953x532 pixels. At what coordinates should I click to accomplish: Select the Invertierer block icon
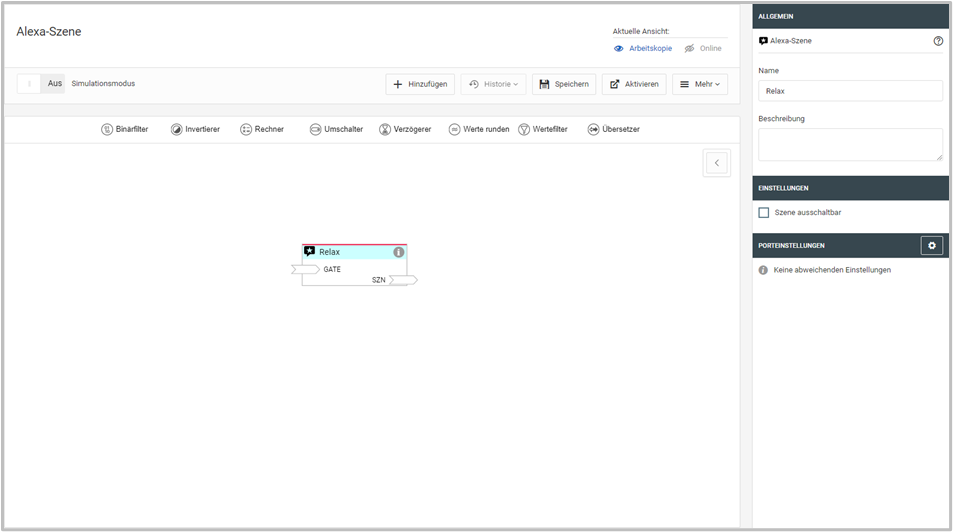click(177, 129)
